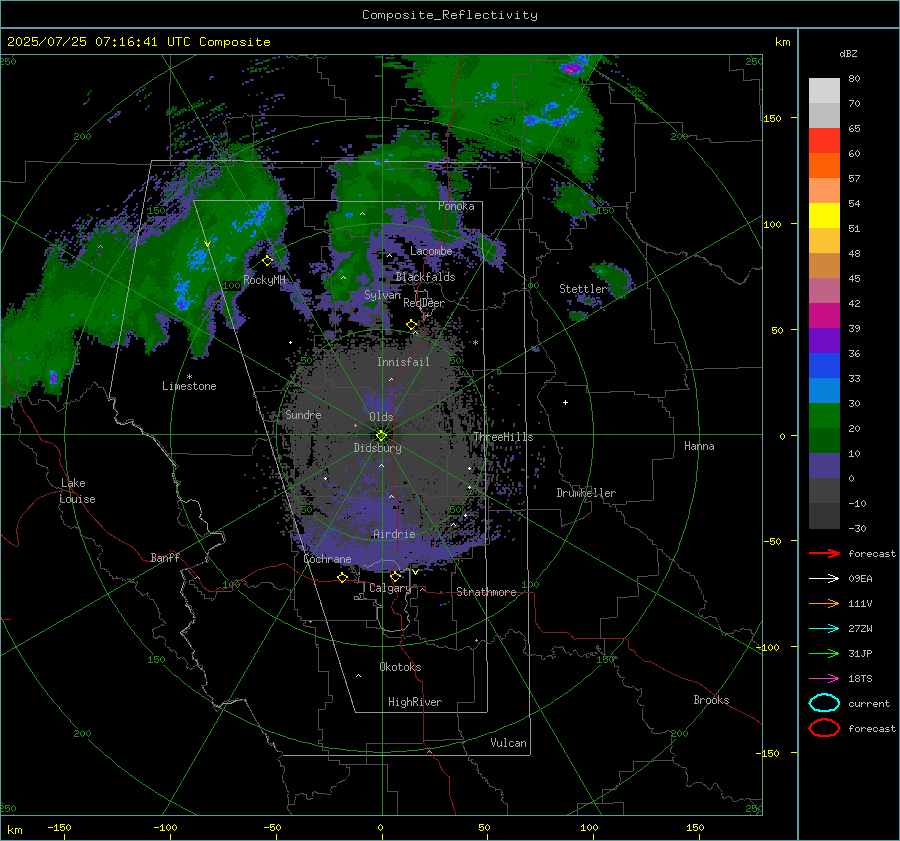Click the Sundre city label

tap(303, 414)
